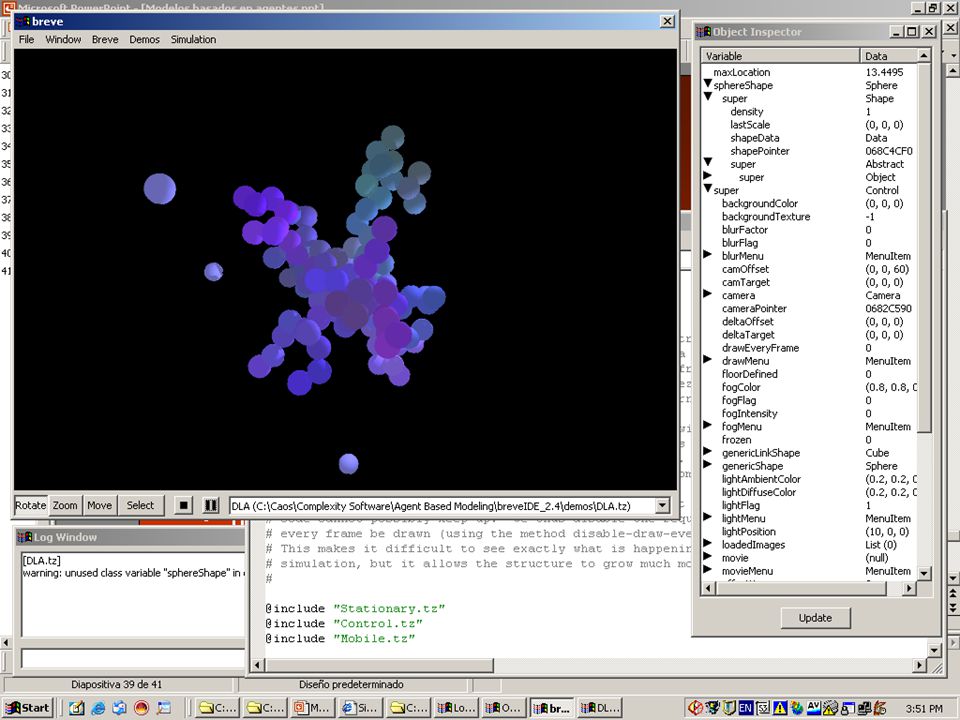Viewport: 960px width, 720px height.
Task: Open the PowerPoint 'M...' taskbar button
Action: (314, 708)
